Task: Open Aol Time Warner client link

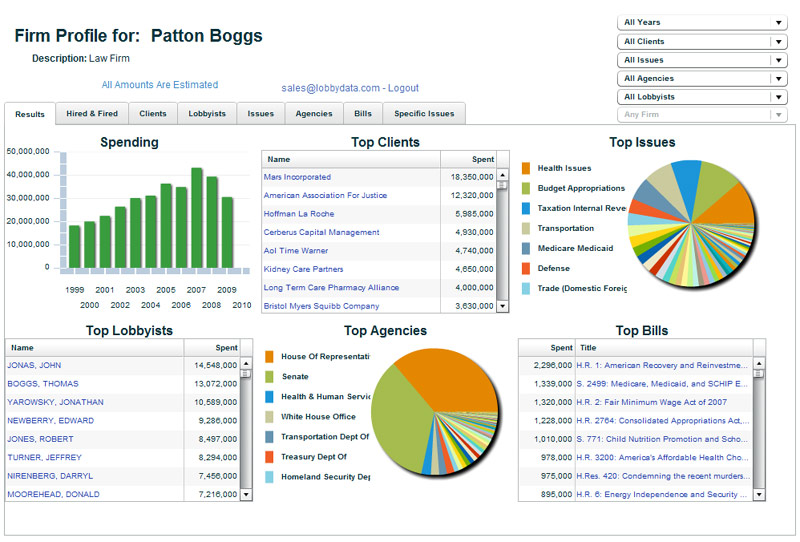Action: click(295, 251)
